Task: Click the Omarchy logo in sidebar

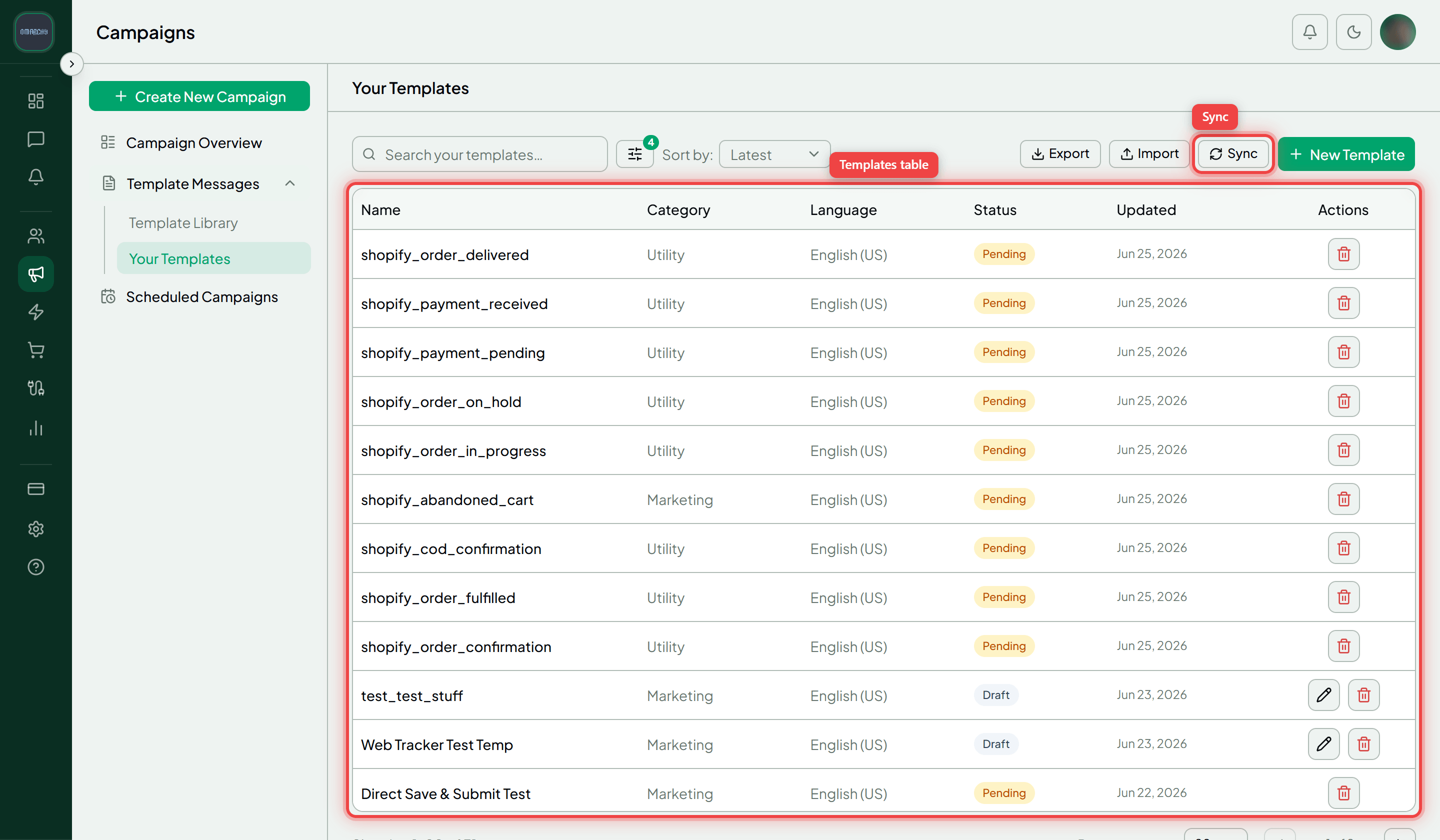Action: pyautogui.click(x=33, y=32)
